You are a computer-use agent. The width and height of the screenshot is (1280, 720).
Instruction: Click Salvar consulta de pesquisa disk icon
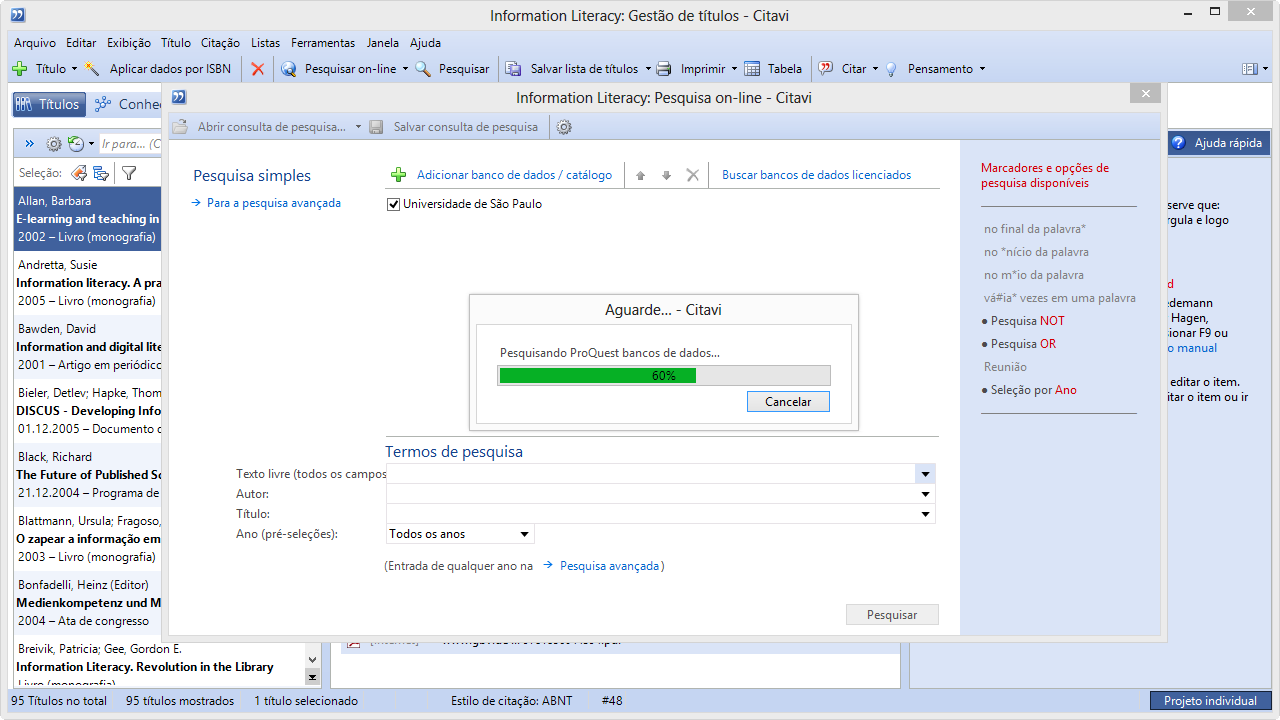click(x=376, y=127)
